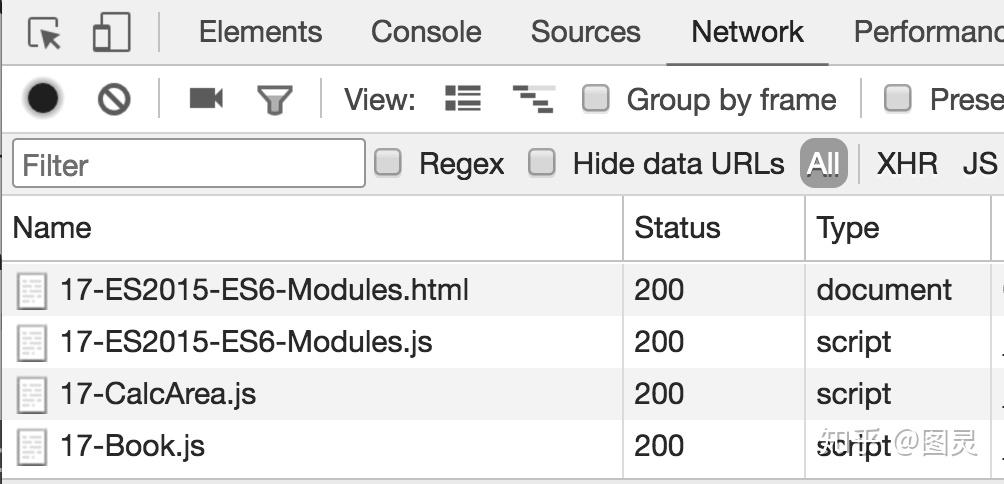Toggle the device toolbar icon
This screenshot has height=484, width=1004.
point(111,33)
